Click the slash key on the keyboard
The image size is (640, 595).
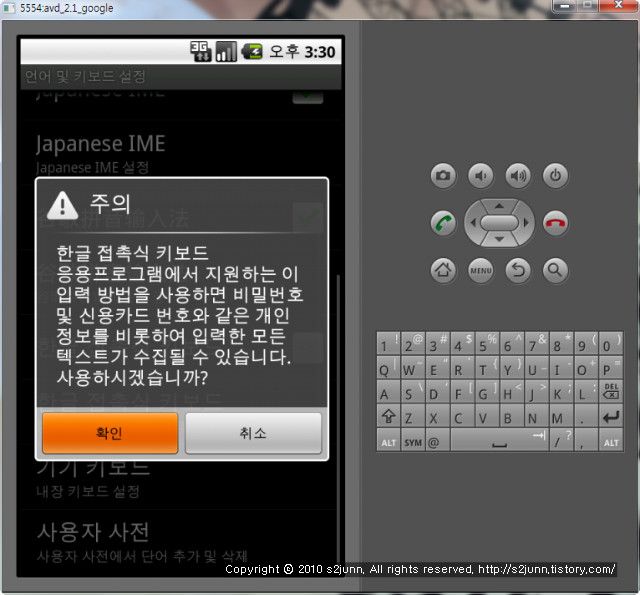pyautogui.click(x=562, y=440)
